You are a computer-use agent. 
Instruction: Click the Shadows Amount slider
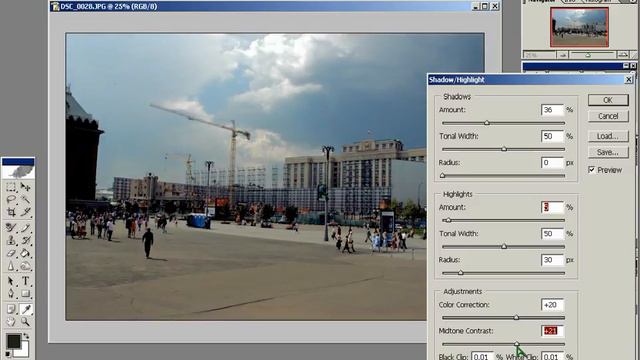point(503,123)
